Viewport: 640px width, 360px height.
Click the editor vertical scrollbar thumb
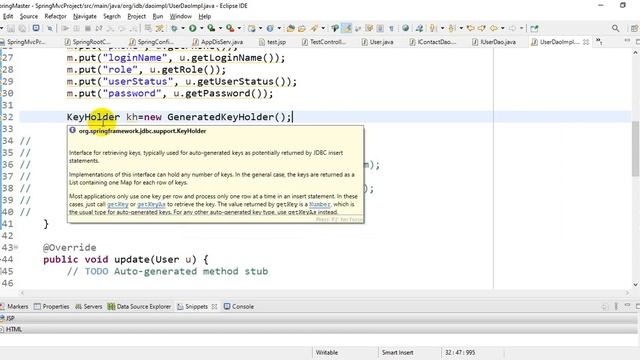pyautogui.click(x=635, y=149)
